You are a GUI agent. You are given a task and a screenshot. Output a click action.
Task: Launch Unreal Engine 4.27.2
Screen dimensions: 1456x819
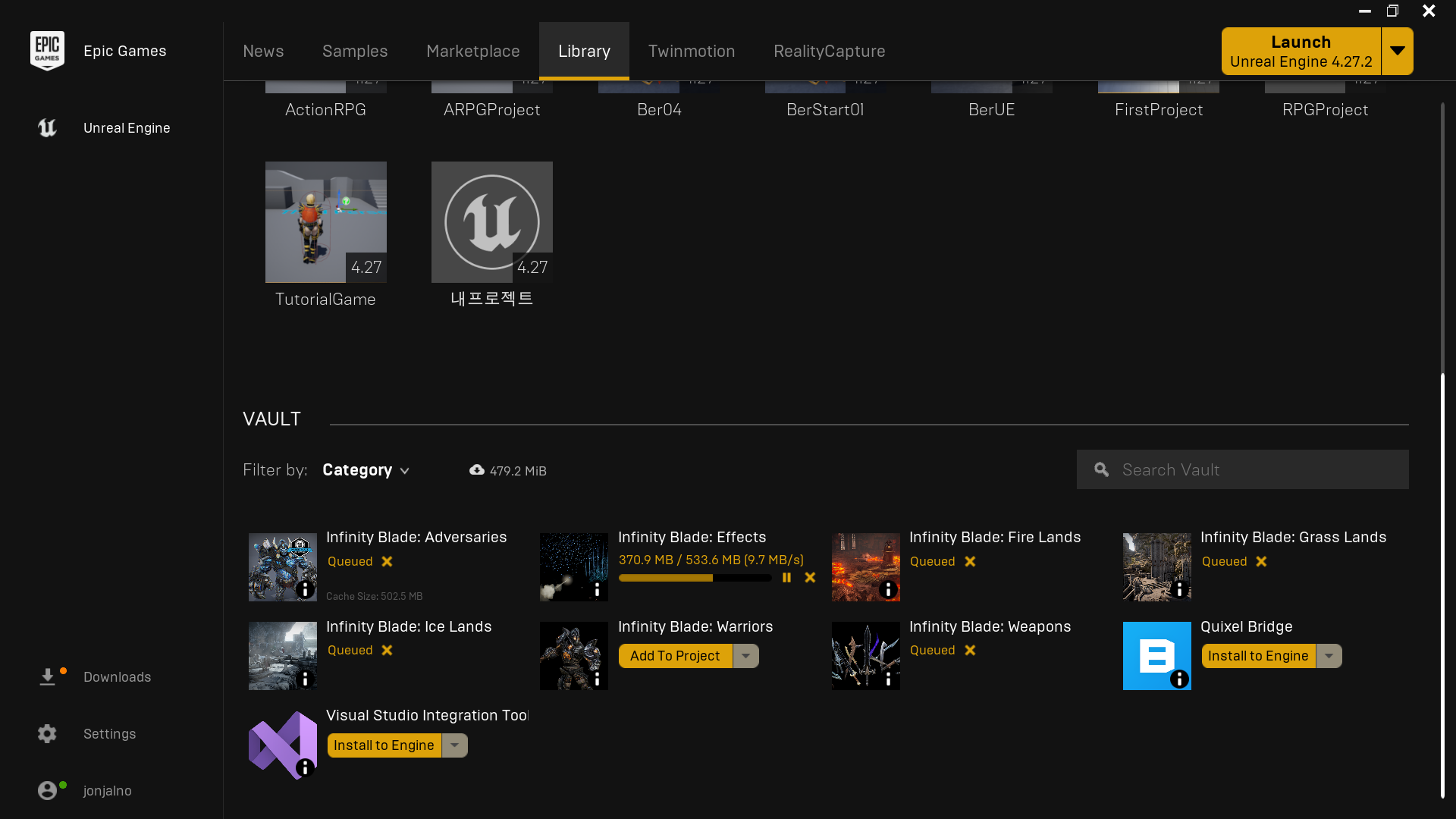(1301, 51)
